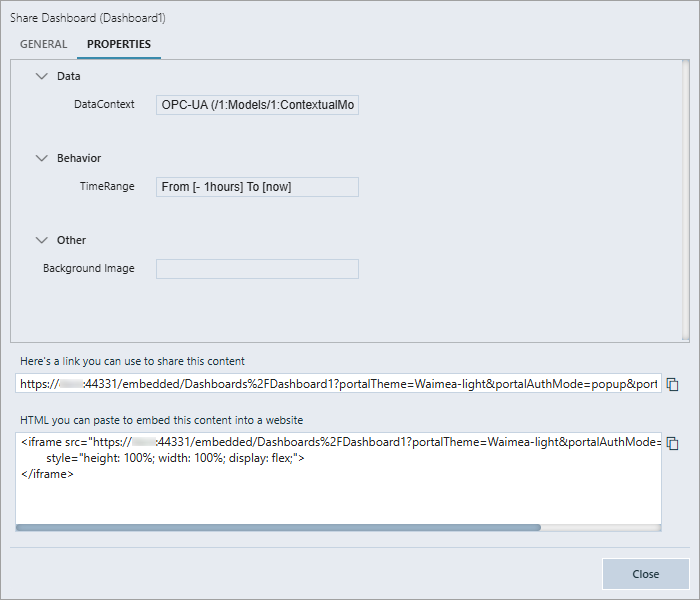The height and width of the screenshot is (600, 700).
Task: Click the TimeRange property label
Action: click(x=107, y=186)
